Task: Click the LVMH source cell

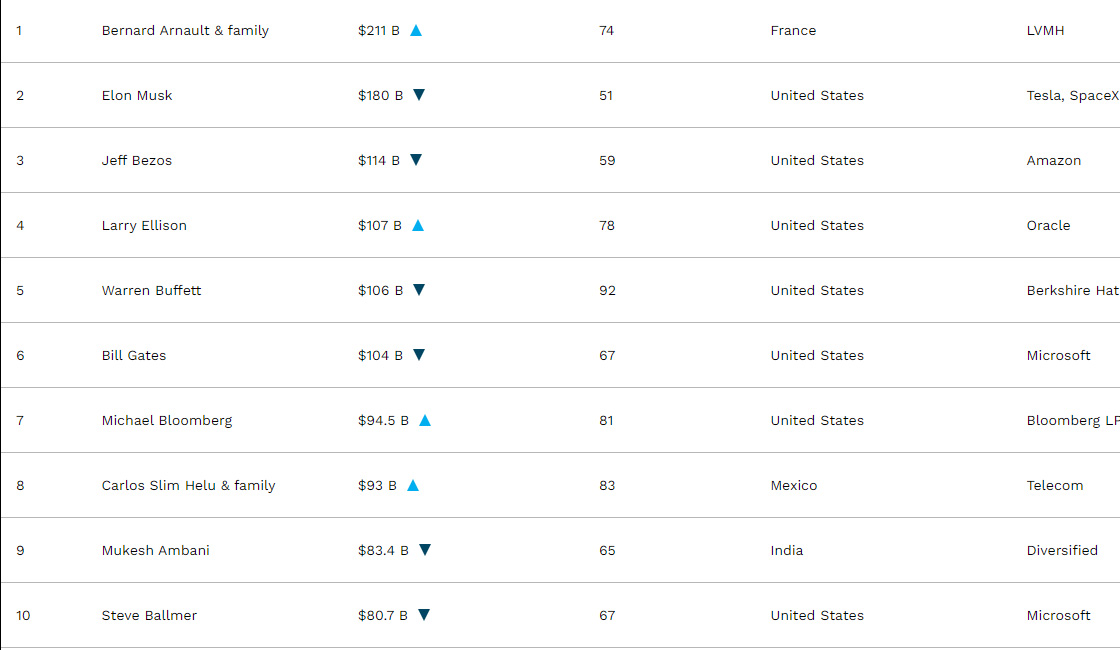Action: tap(1045, 31)
